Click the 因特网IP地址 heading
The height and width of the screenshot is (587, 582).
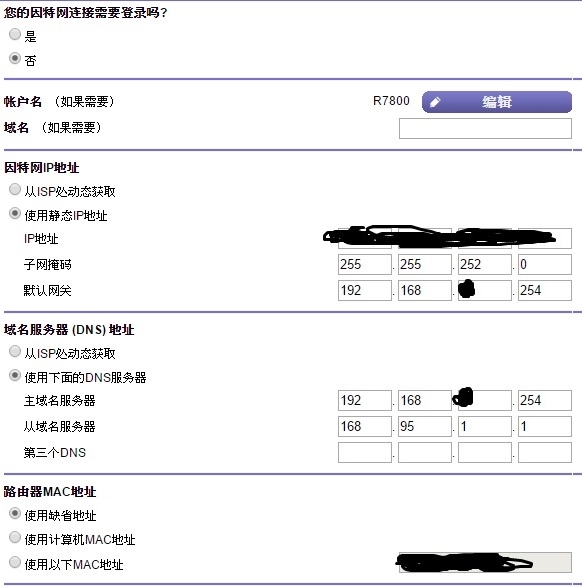tap(42, 167)
